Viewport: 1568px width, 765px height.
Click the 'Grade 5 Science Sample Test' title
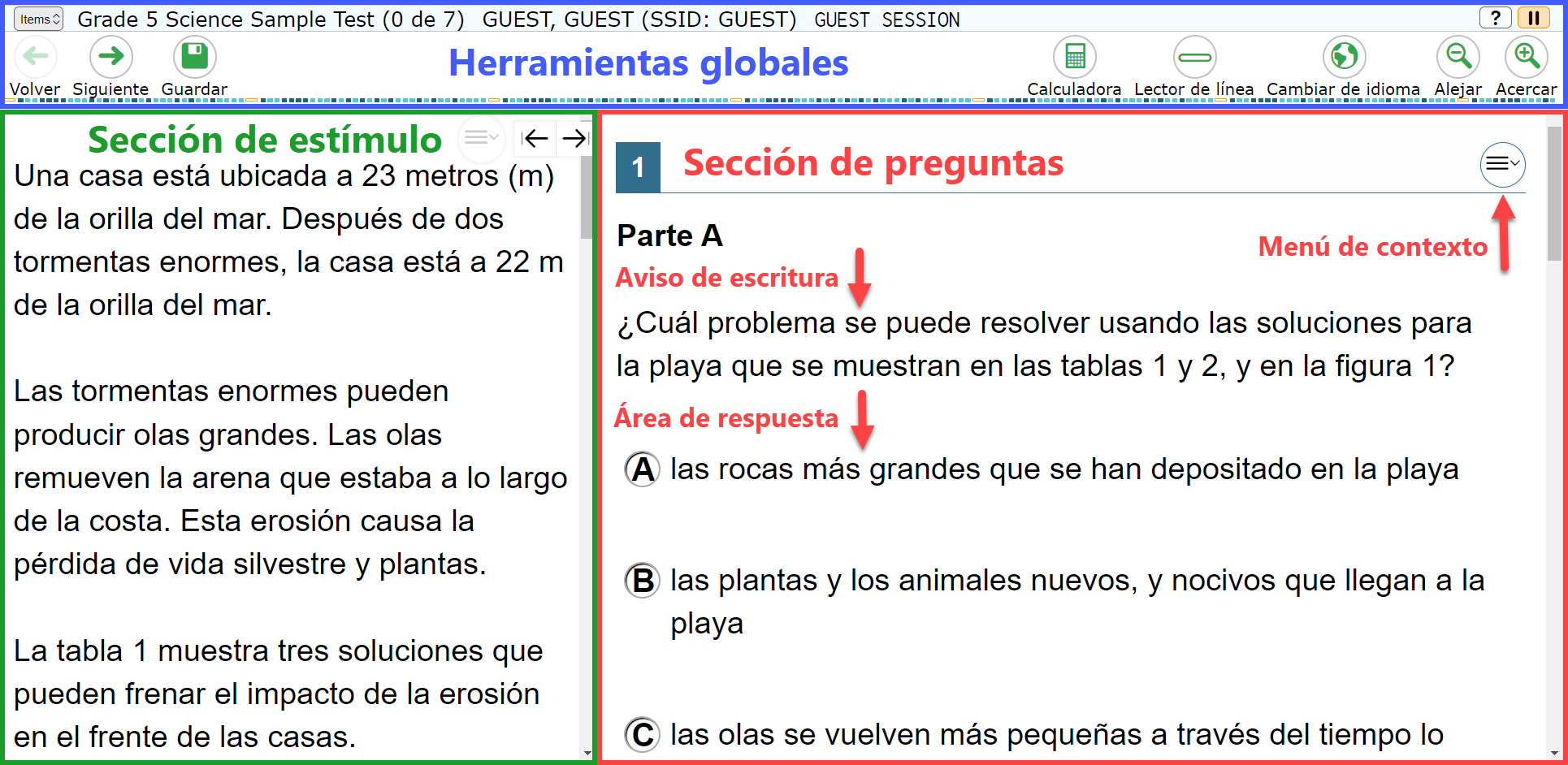225,19
